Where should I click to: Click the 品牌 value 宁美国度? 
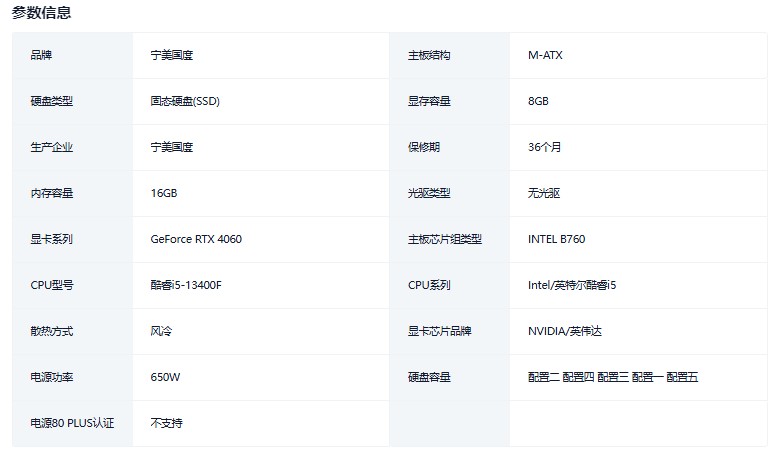tap(171, 55)
